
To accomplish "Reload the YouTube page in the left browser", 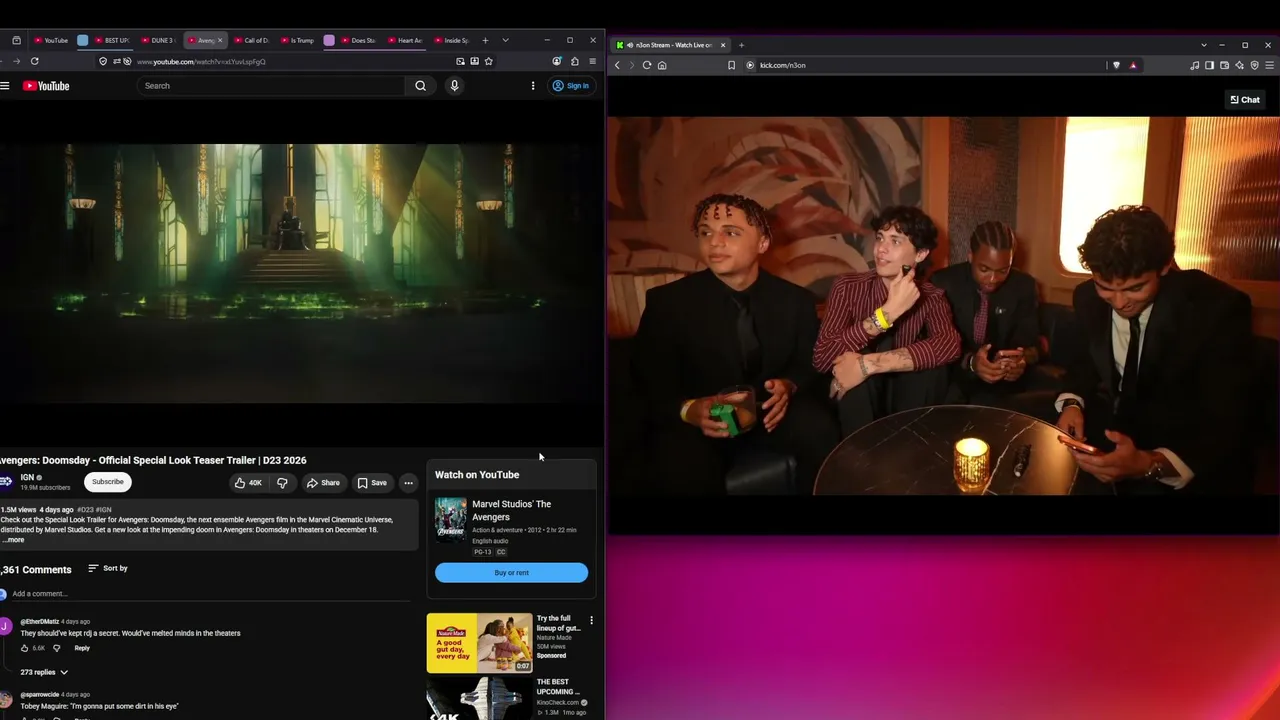I will click(x=34, y=61).
